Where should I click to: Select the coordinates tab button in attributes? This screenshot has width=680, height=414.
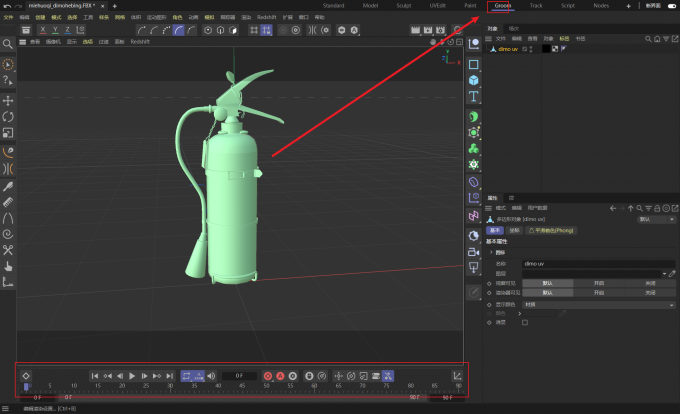coord(514,231)
